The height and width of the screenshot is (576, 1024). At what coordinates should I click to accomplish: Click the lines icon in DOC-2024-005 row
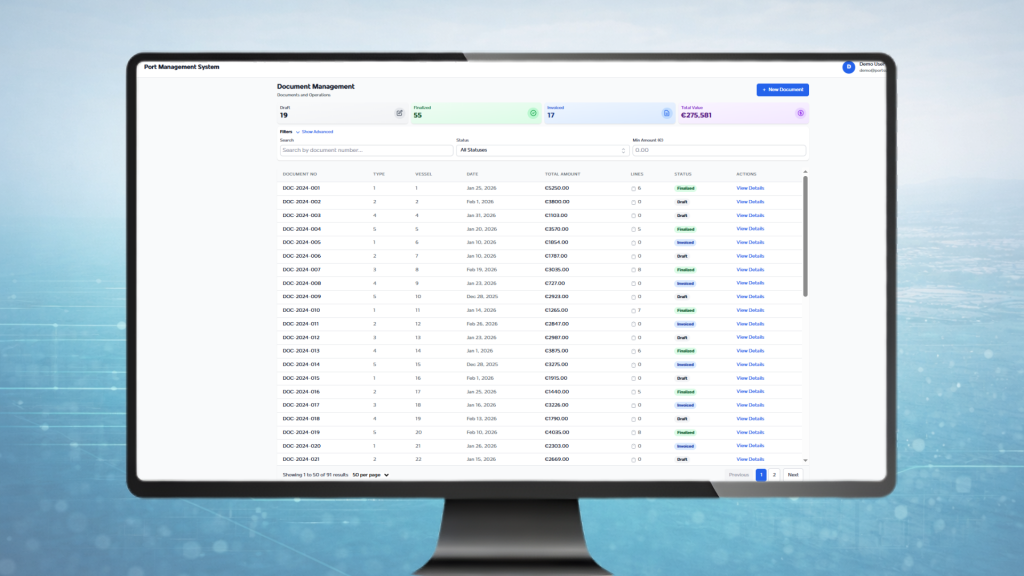point(633,243)
